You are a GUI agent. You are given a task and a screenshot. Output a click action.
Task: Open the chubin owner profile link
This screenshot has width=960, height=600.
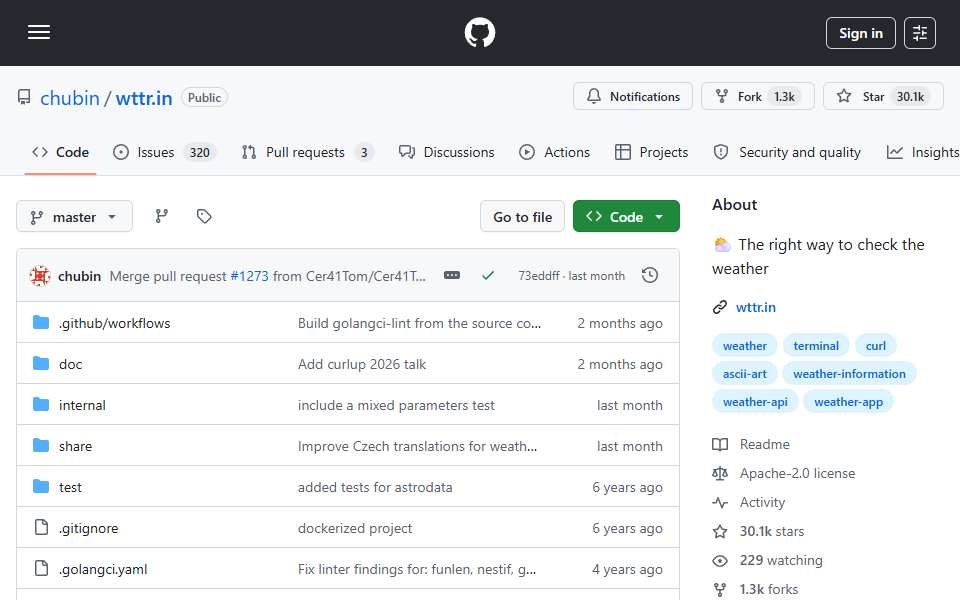pyautogui.click(x=69, y=98)
